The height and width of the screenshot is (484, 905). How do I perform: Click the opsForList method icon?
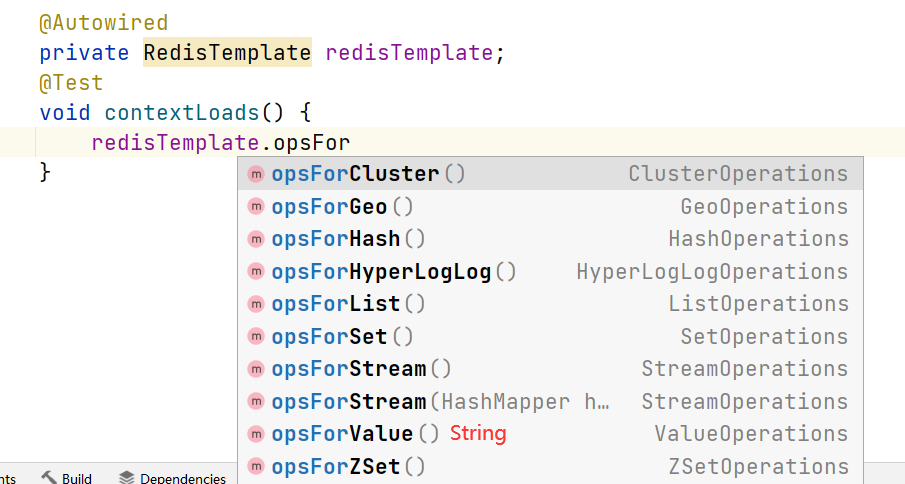point(256,304)
